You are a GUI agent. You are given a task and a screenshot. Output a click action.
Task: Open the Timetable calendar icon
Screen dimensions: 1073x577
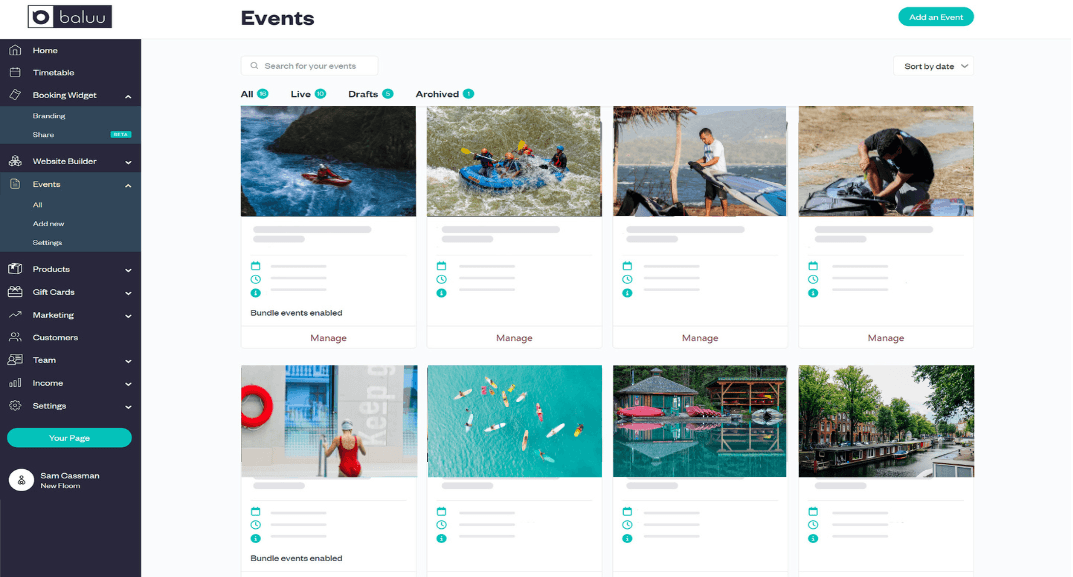tap(15, 73)
